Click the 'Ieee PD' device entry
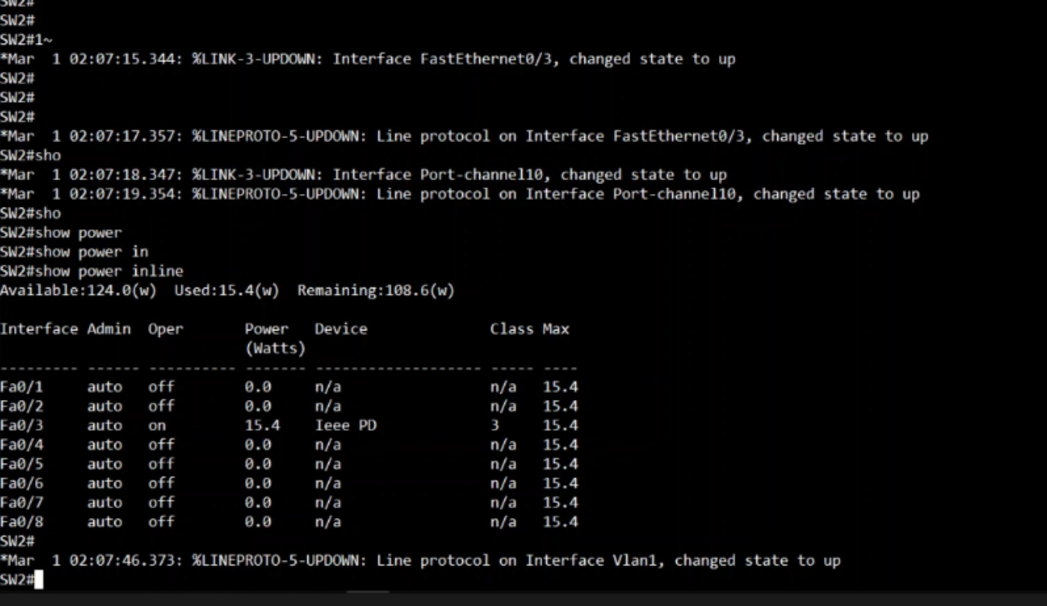Viewport: 1047px width, 606px height. click(346, 425)
